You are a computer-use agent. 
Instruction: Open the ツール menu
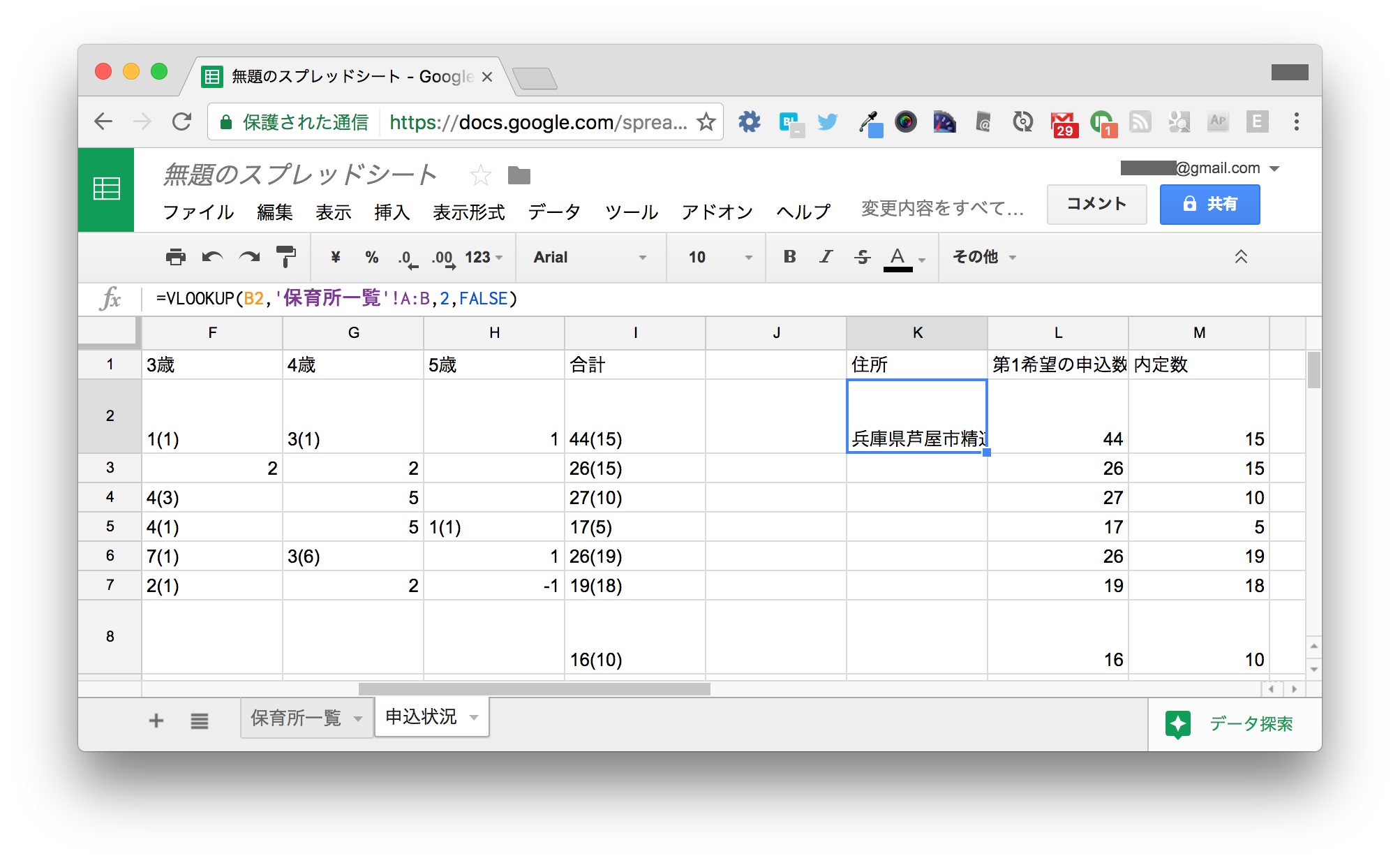coord(631,212)
